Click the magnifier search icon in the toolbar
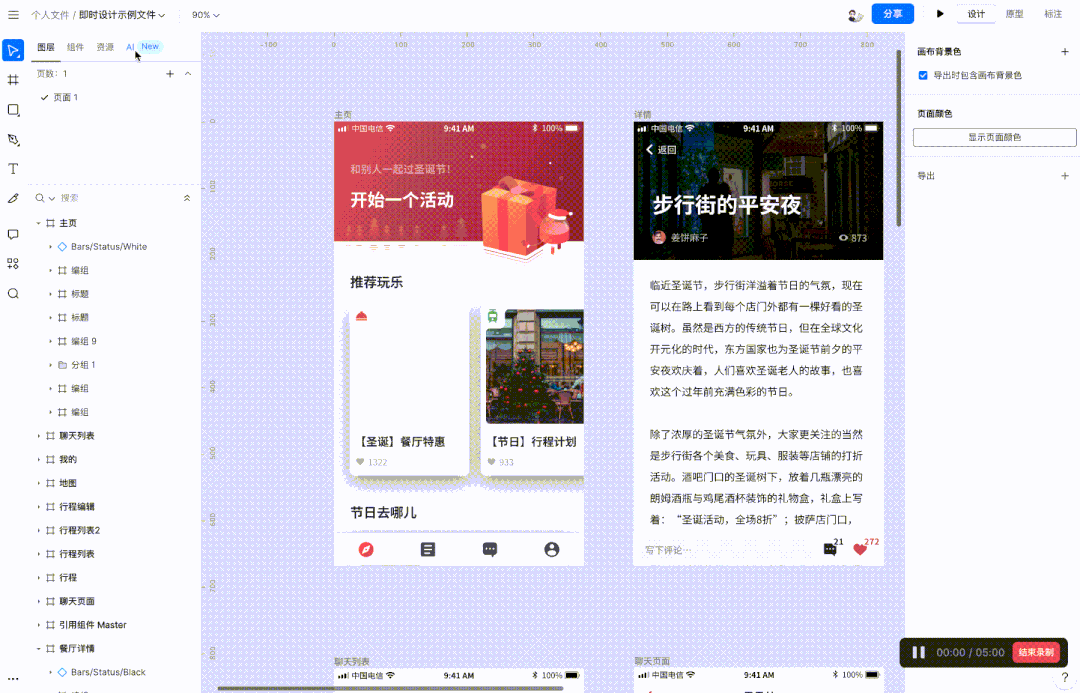 click(x=13, y=295)
